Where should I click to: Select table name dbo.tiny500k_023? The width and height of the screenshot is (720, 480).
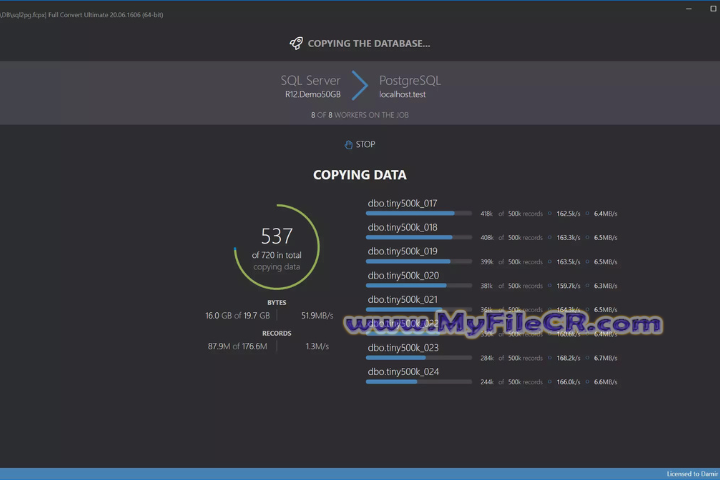pyautogui.click(x=403, y=347)
